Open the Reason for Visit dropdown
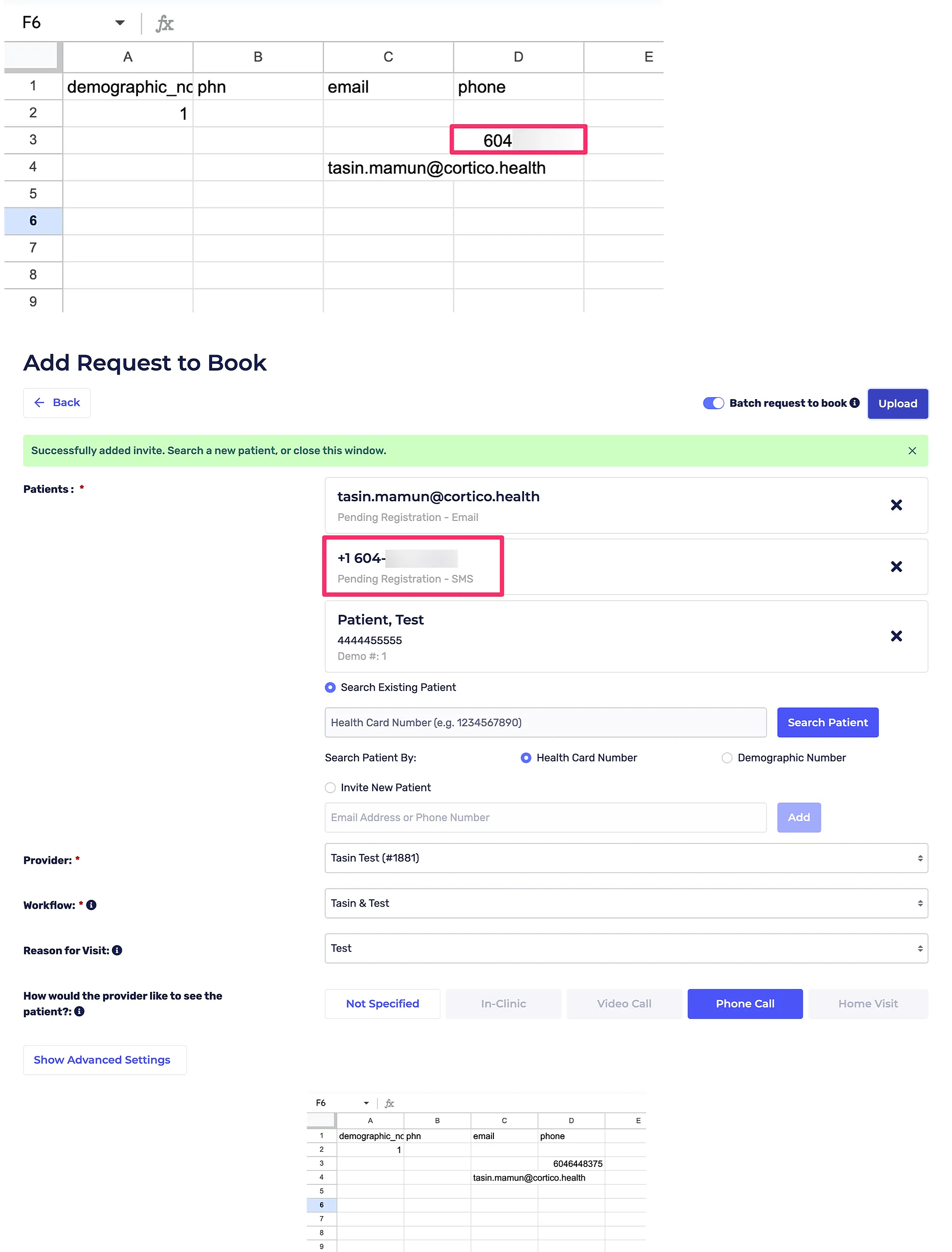952x1252 pixels. [625, 948]
